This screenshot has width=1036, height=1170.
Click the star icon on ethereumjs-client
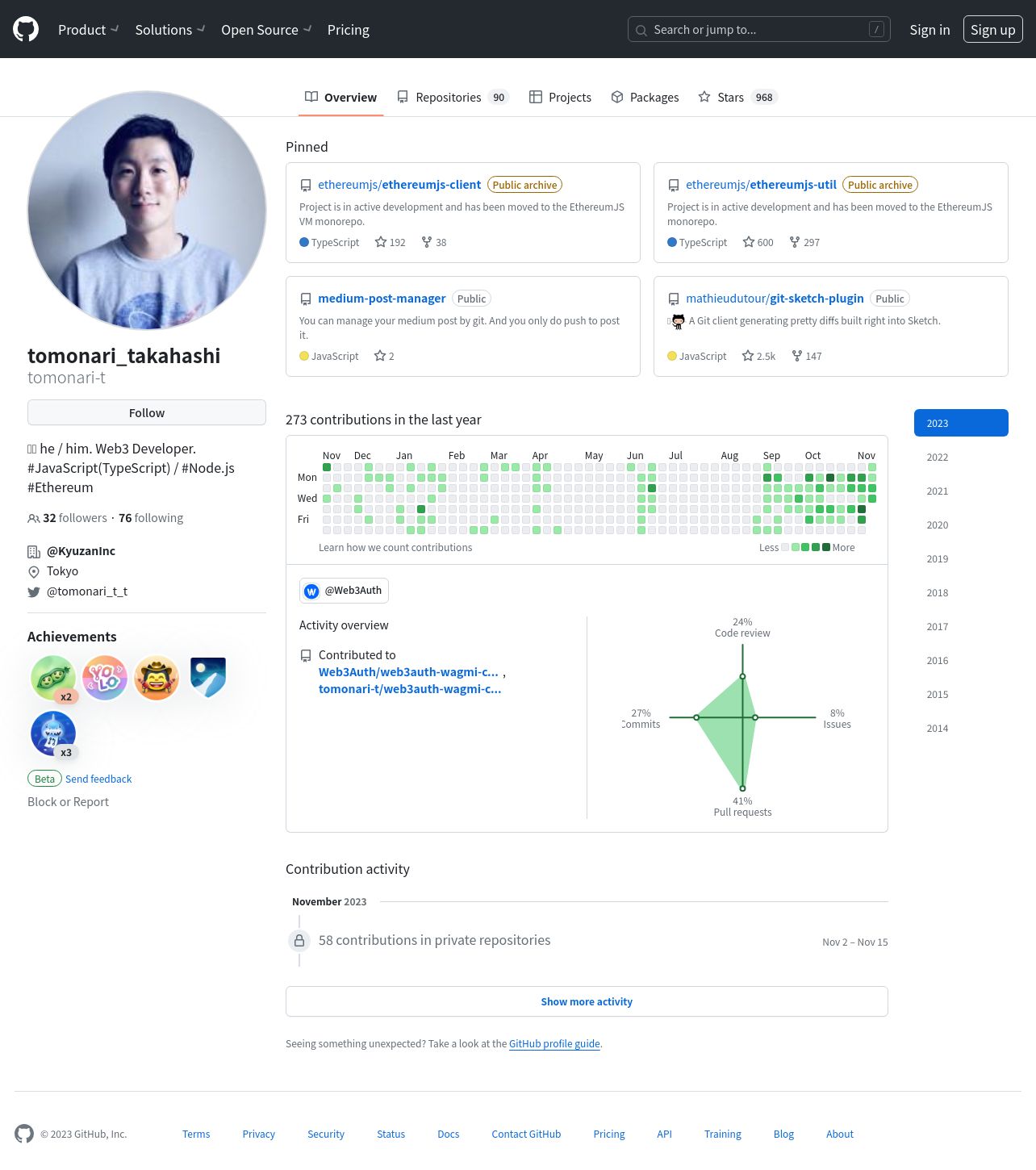[x=381, y=242]
